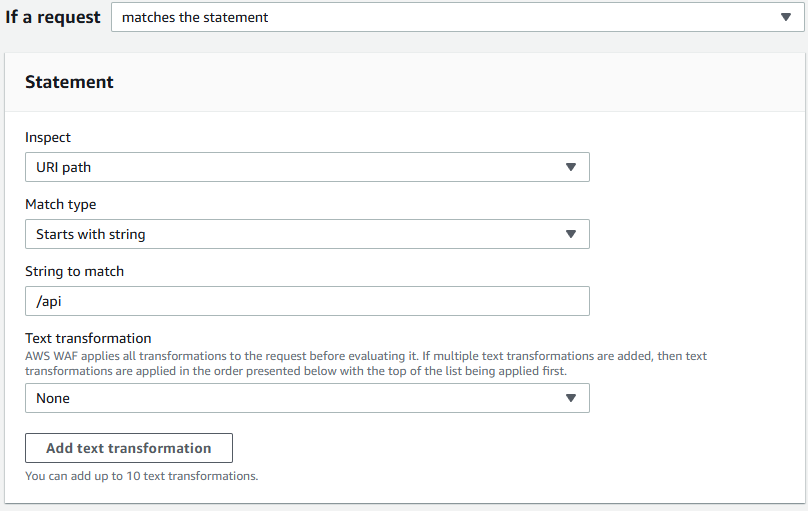This screenshot has height=511, width=808.
Task: Click the Match type field label
Action: click(60, 204)
